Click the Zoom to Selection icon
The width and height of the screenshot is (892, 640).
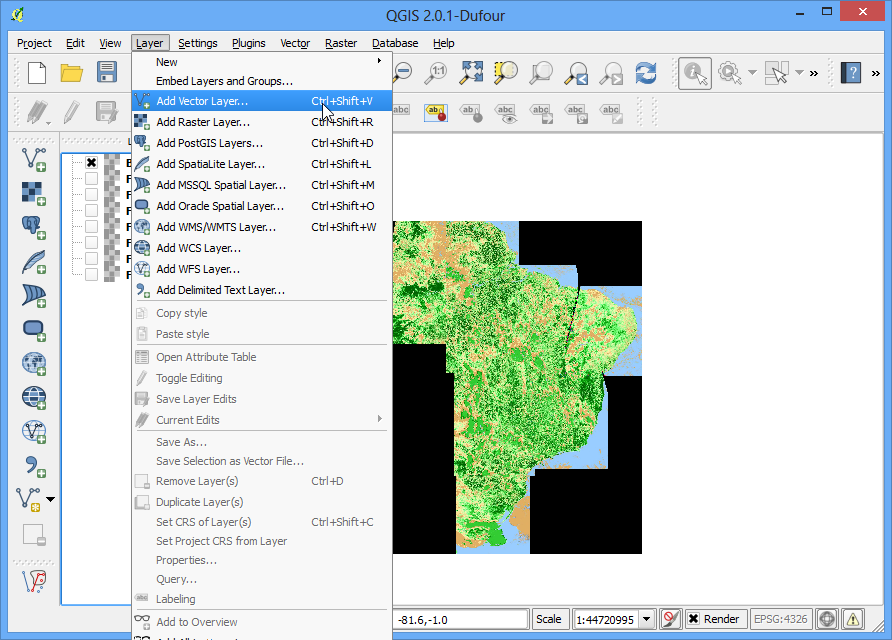[506, 73]
